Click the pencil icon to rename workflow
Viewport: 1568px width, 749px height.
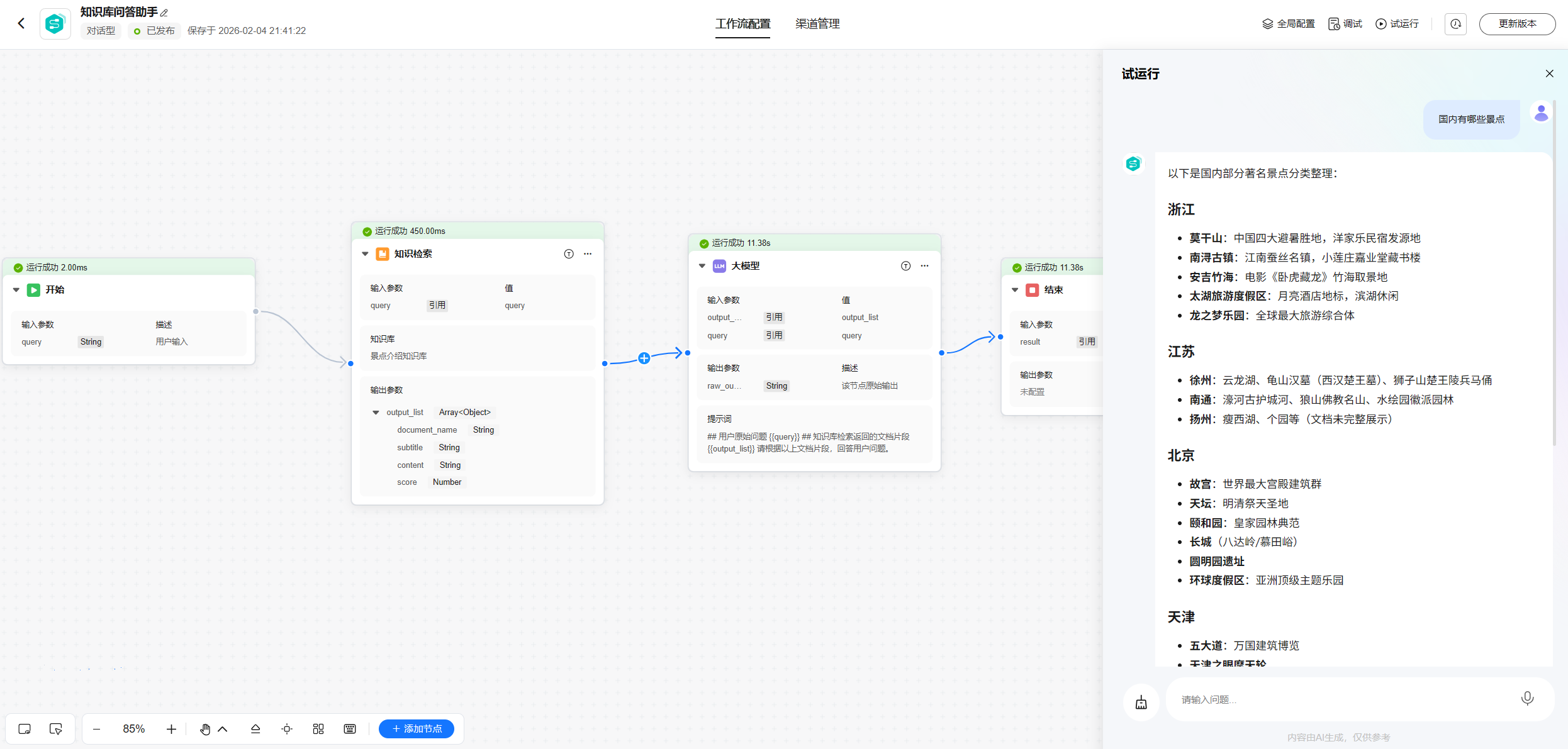pyautogui.click(x=164, y=13)
